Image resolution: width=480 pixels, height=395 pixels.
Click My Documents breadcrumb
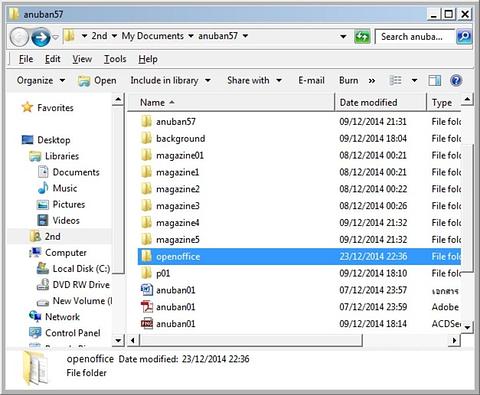(x=152, y=36)
